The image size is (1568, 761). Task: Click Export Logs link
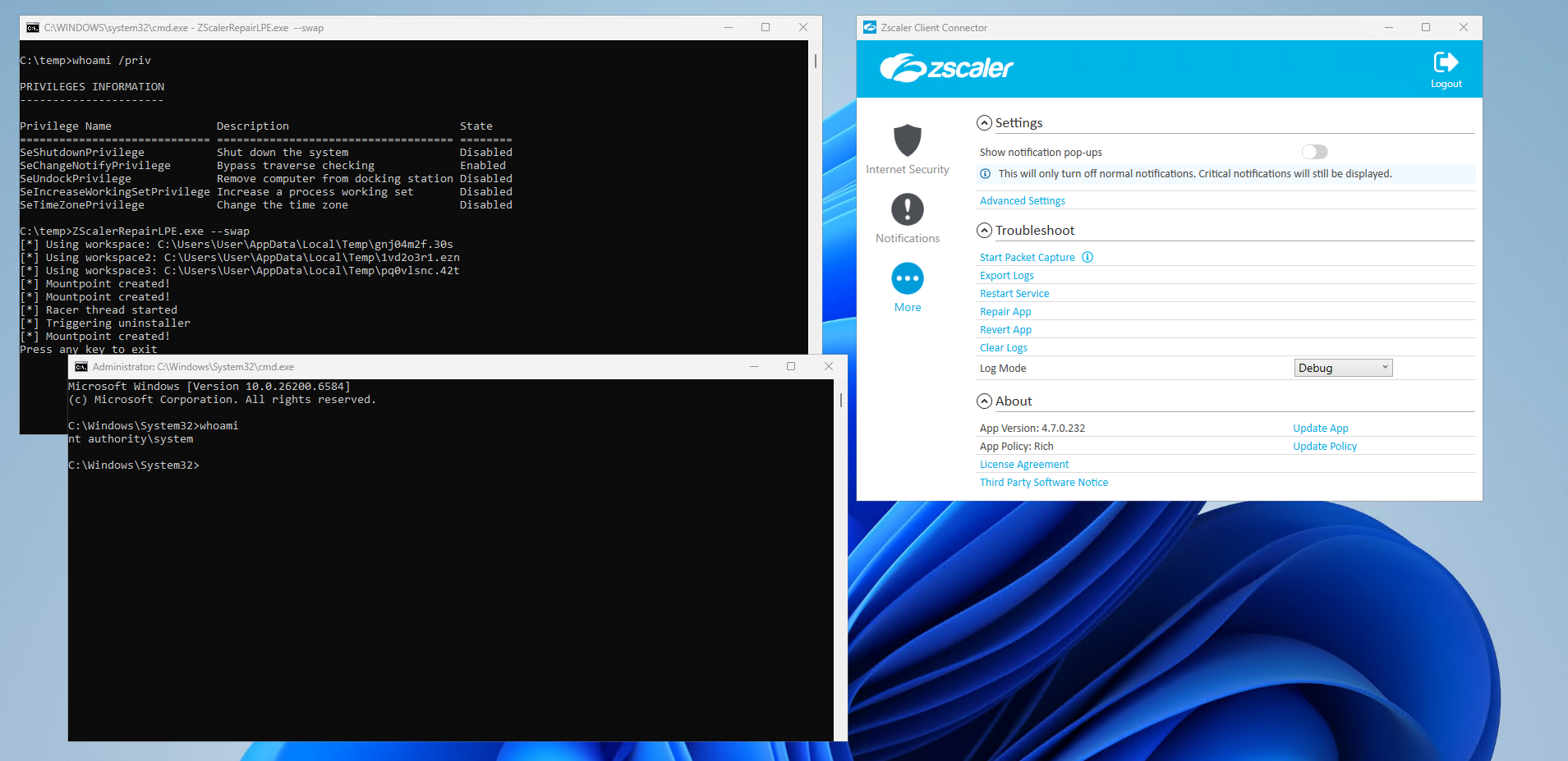coord(1006,275)
